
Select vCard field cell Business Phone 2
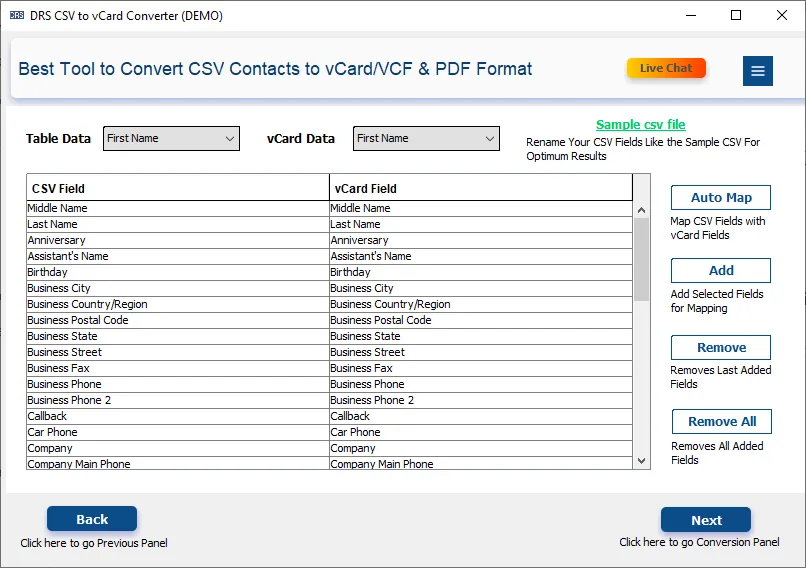(x=481, y=400)
